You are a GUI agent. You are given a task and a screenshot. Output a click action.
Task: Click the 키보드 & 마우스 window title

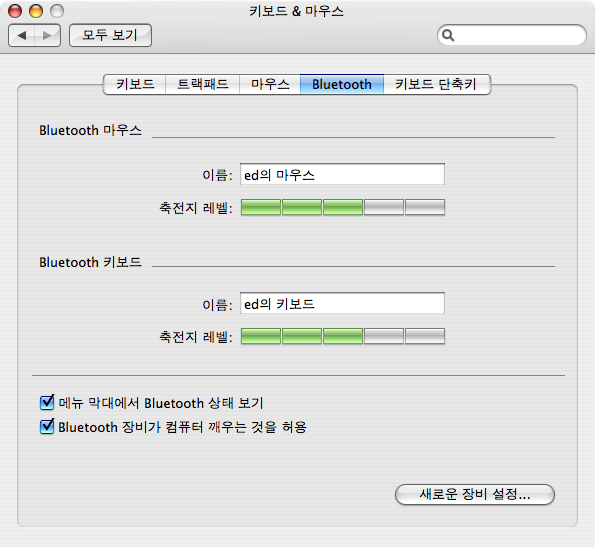296,11
